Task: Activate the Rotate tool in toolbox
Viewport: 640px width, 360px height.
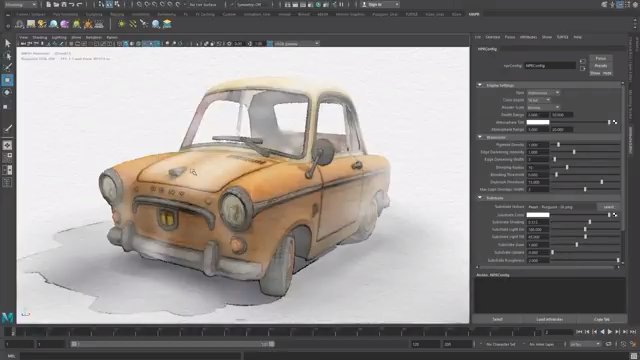Action: coord(7,93)
